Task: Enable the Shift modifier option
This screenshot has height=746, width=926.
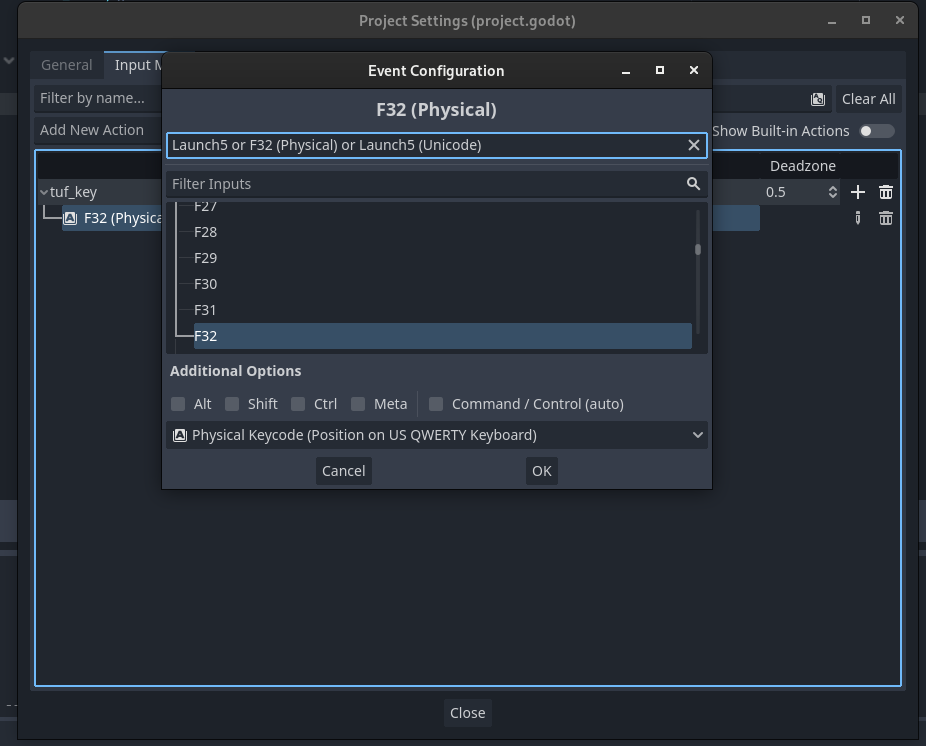Action: point(232,404)
